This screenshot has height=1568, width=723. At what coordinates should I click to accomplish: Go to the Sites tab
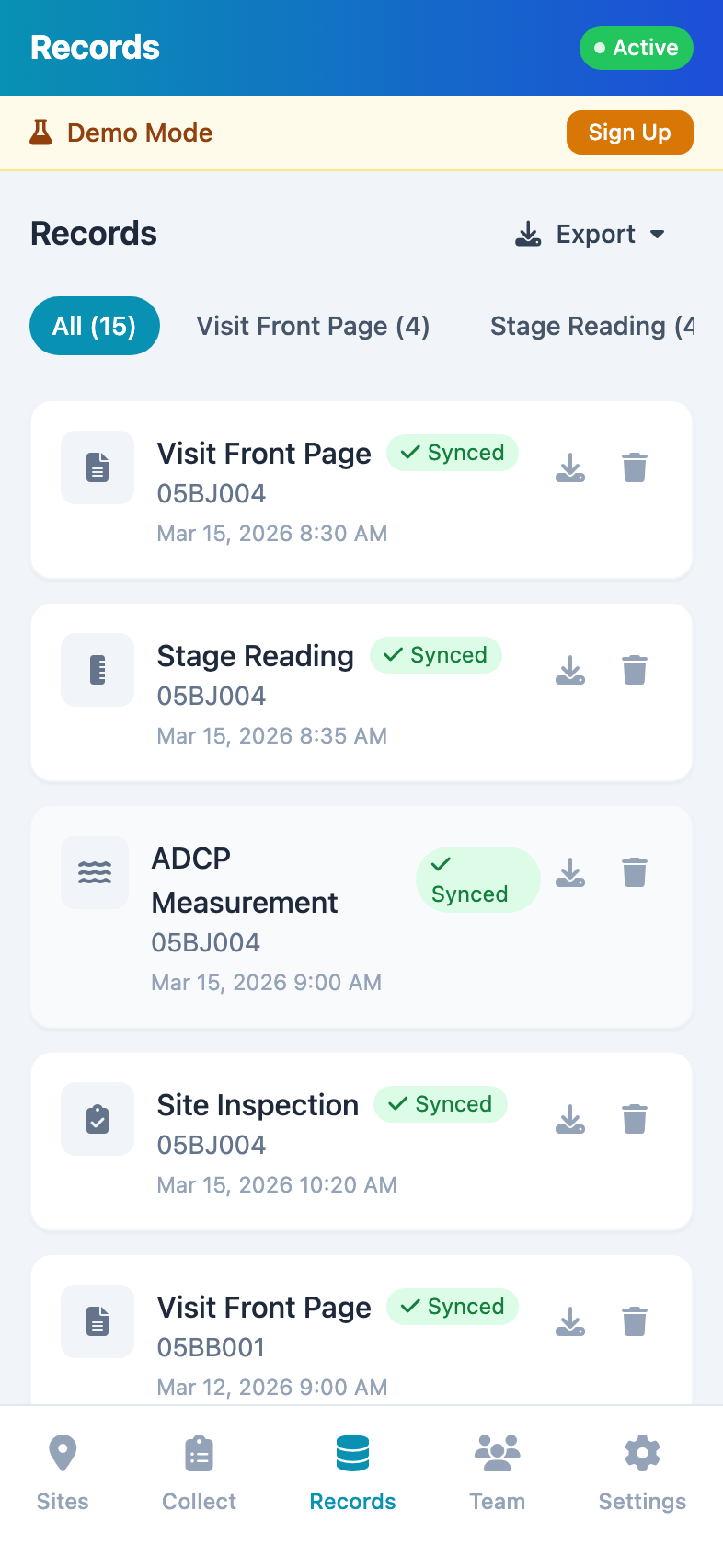63,1472
